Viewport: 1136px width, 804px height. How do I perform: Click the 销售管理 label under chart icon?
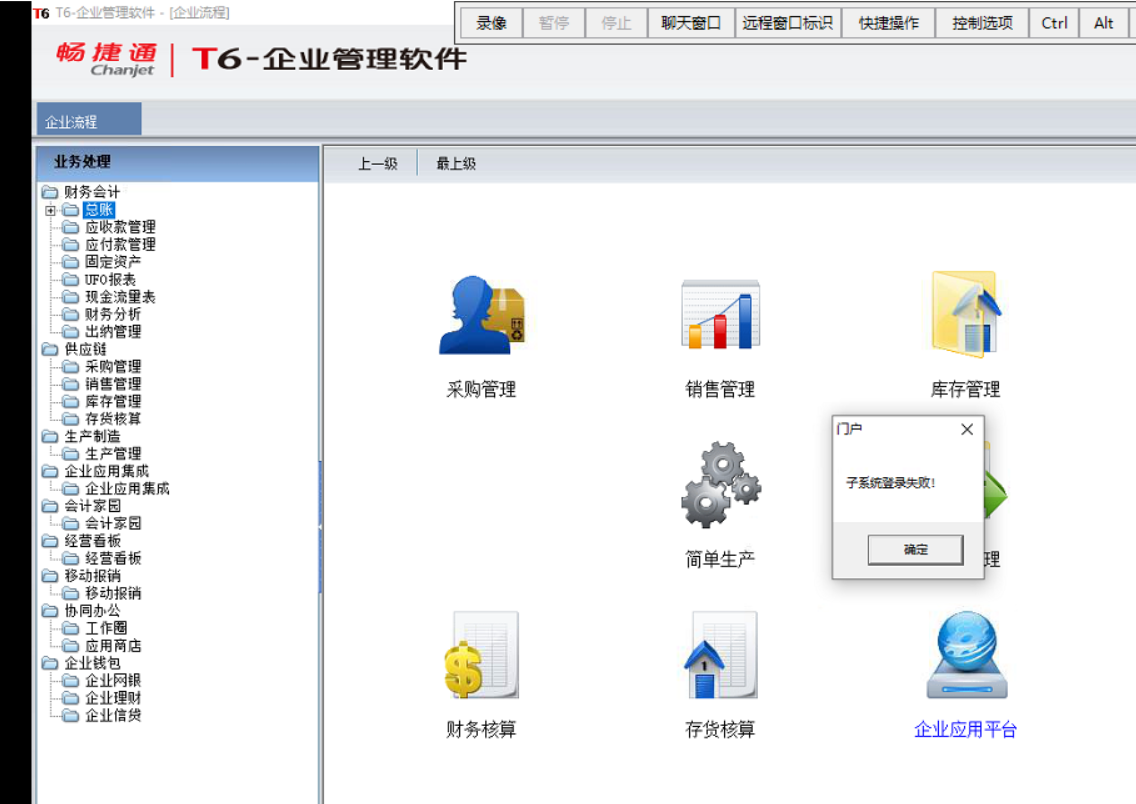(721, 390)
